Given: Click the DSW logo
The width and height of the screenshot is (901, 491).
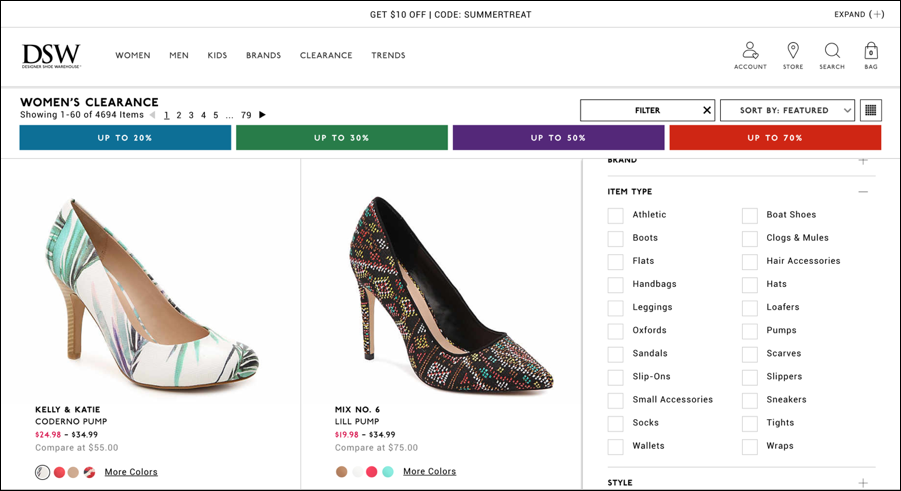Looking at the screenshot, I should pyautogui.click(x=51, y=55).
